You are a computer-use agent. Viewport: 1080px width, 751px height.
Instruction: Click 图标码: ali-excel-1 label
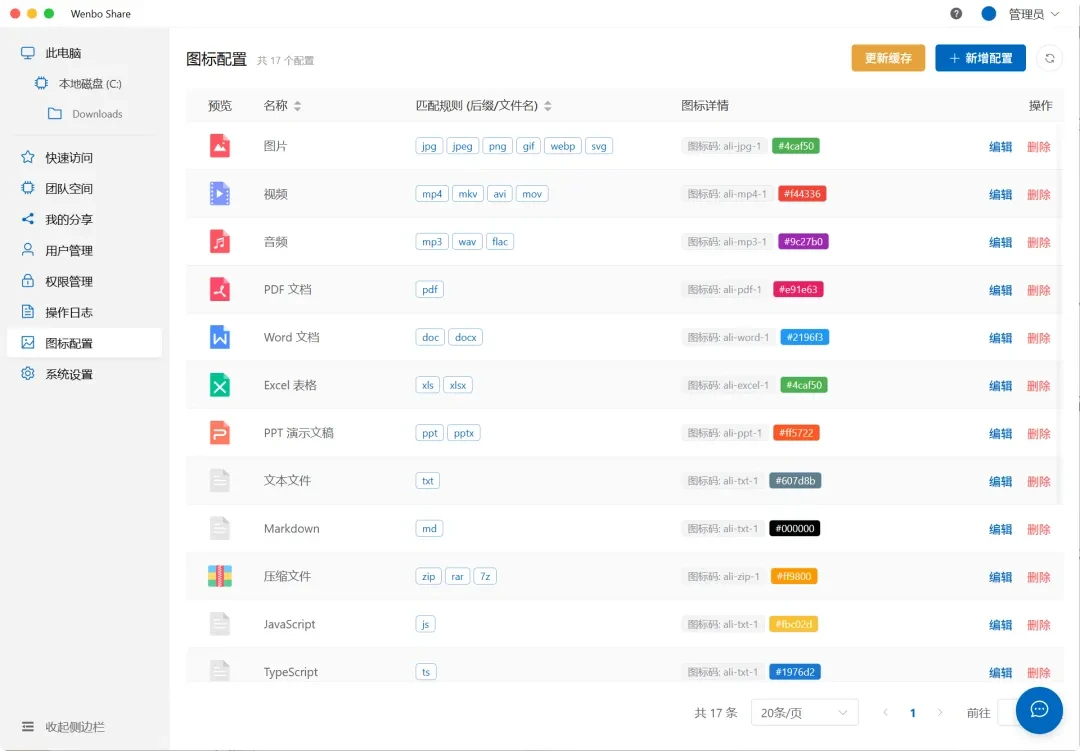(x=728, y=385)
